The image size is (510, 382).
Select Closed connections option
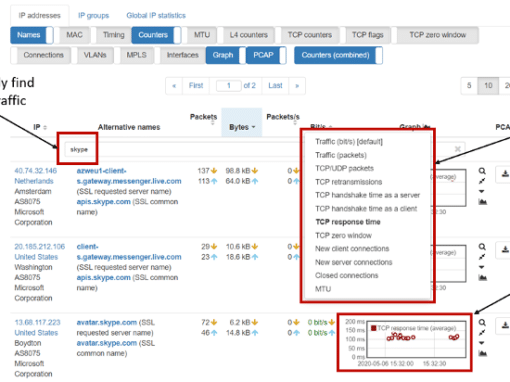coord(347,275)
